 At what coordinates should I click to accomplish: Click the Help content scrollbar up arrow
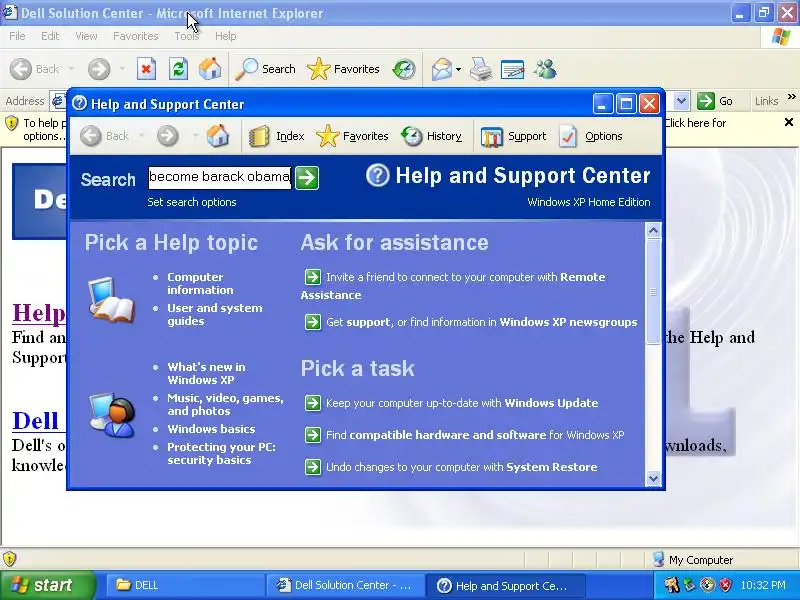click(654, 231)
